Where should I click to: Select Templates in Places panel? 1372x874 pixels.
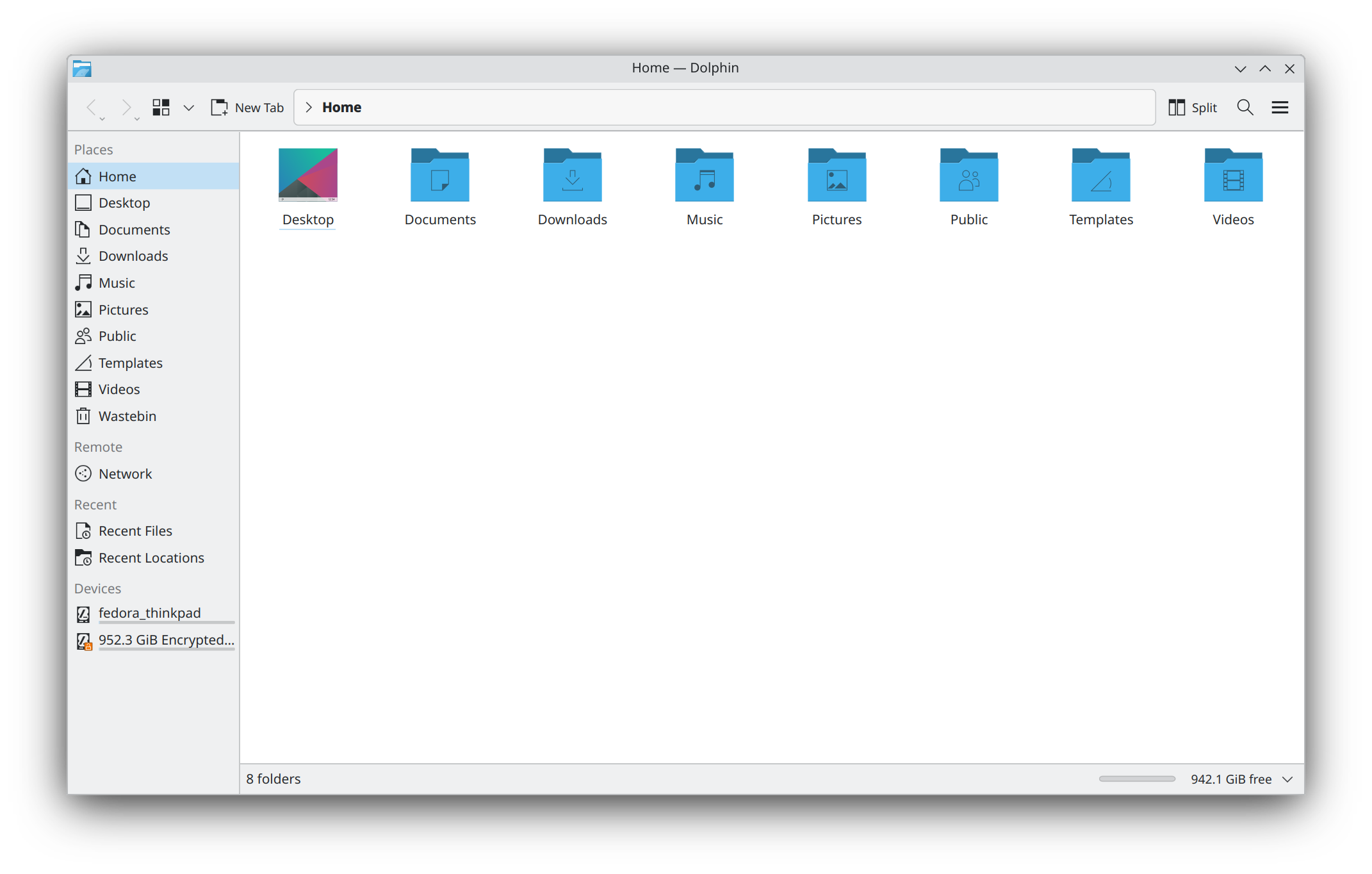pos(130,363)
